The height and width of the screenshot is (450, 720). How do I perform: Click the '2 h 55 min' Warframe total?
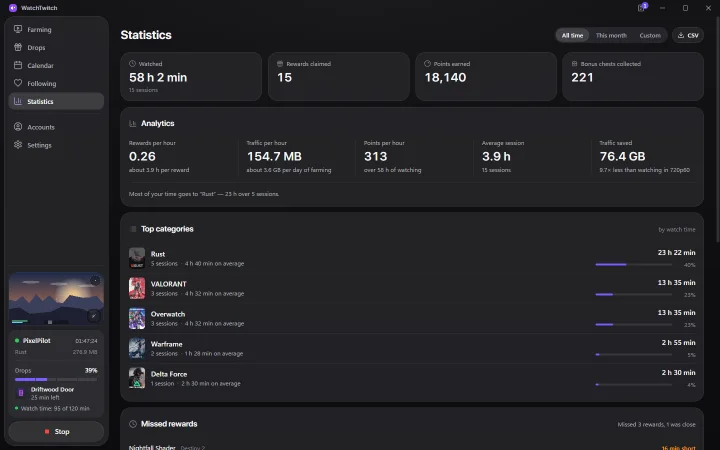[x=678, y=343]
